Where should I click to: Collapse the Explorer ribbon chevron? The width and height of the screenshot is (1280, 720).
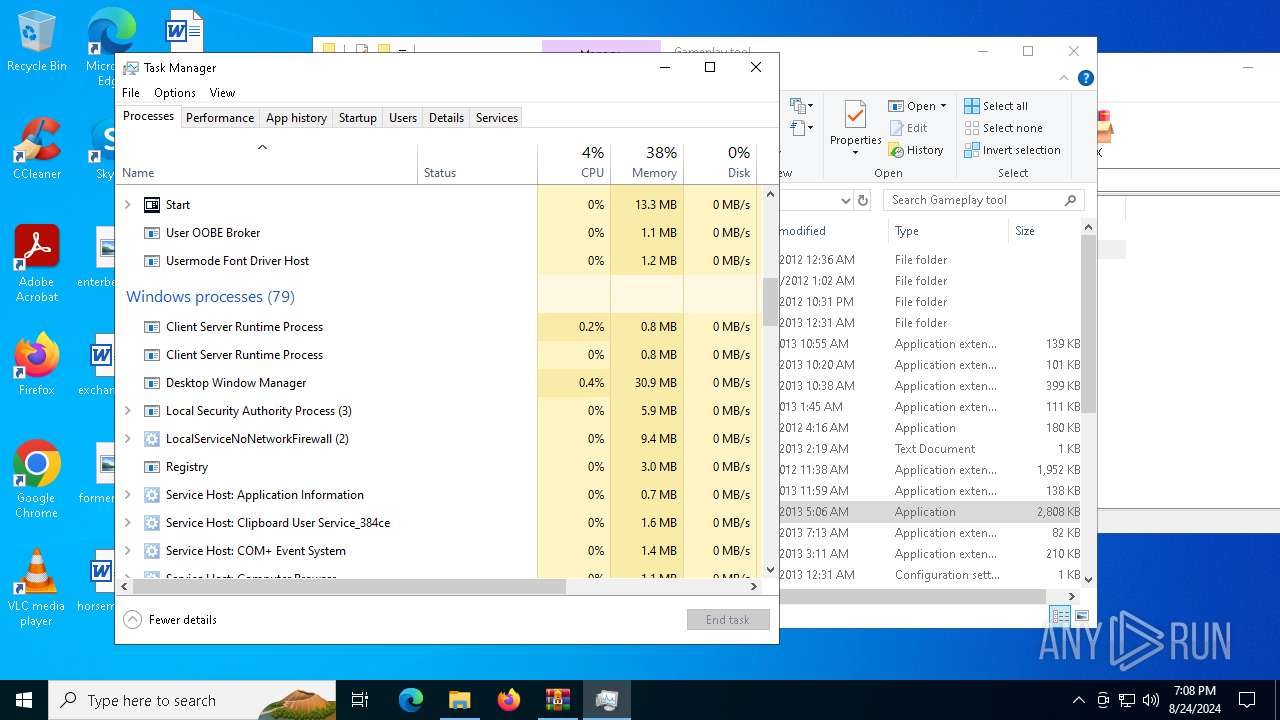1064,78
